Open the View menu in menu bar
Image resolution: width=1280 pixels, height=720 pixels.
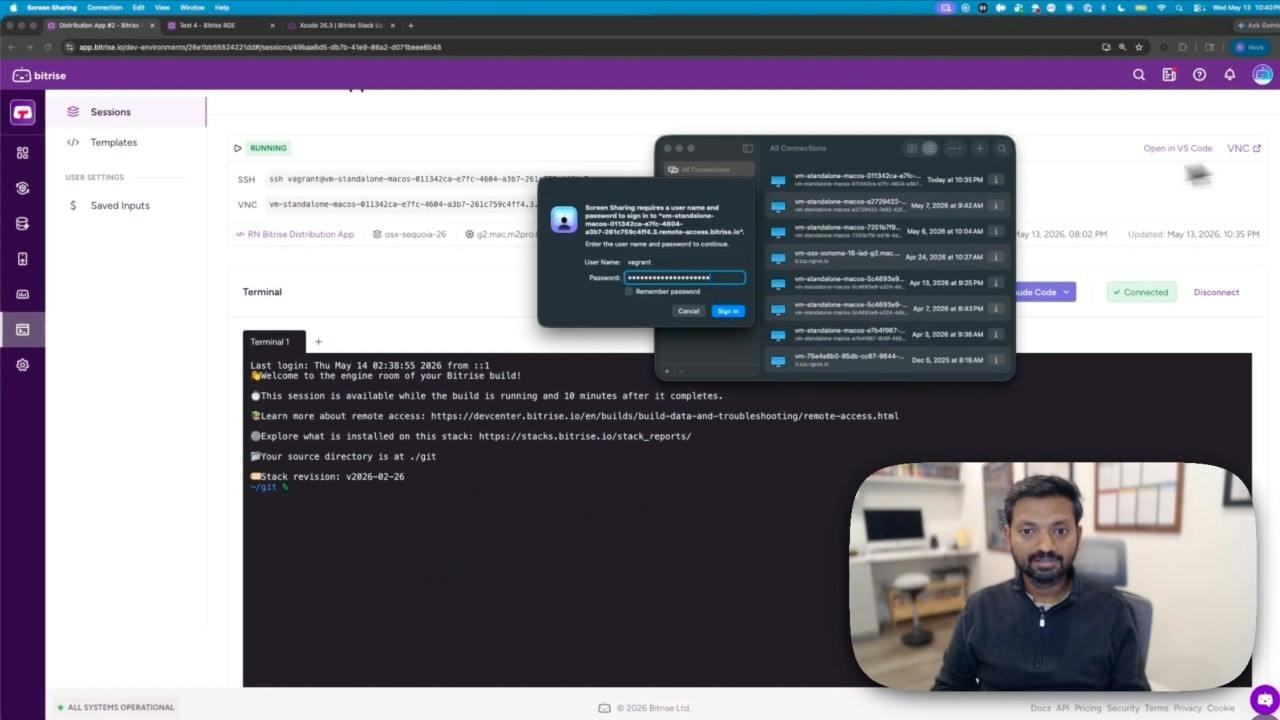[162, 7]
